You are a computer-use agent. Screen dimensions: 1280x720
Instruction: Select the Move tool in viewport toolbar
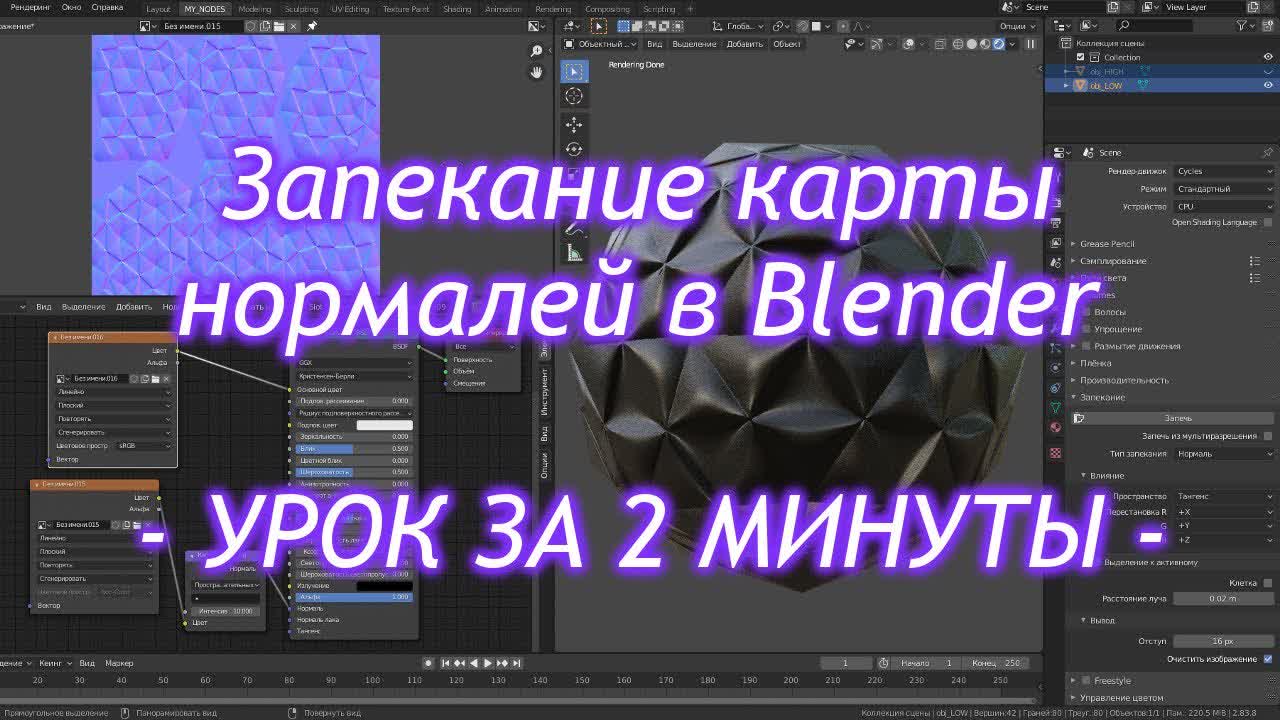coord(573,124)
